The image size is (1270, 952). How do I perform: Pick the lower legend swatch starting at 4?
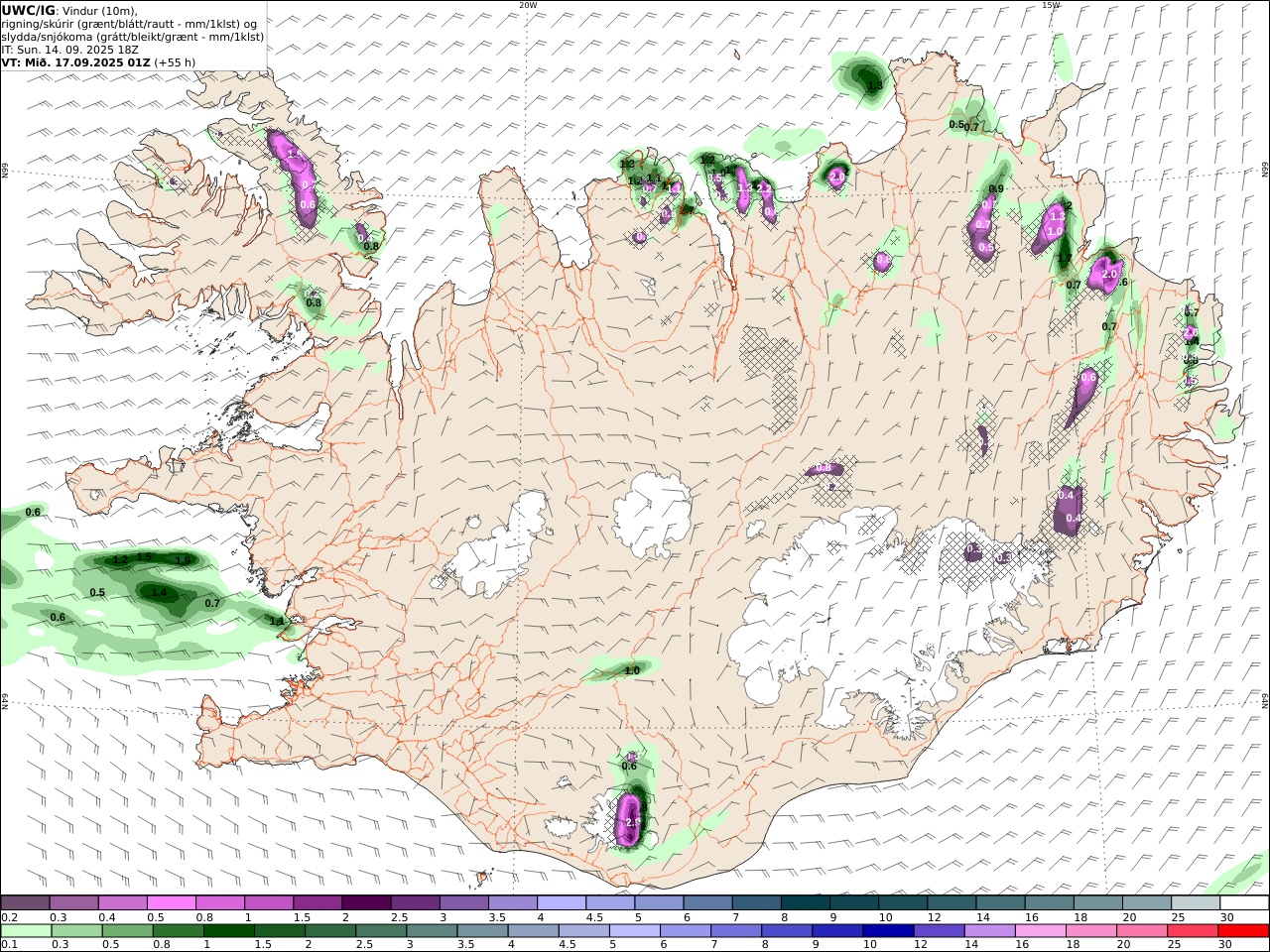pos(533,931)
